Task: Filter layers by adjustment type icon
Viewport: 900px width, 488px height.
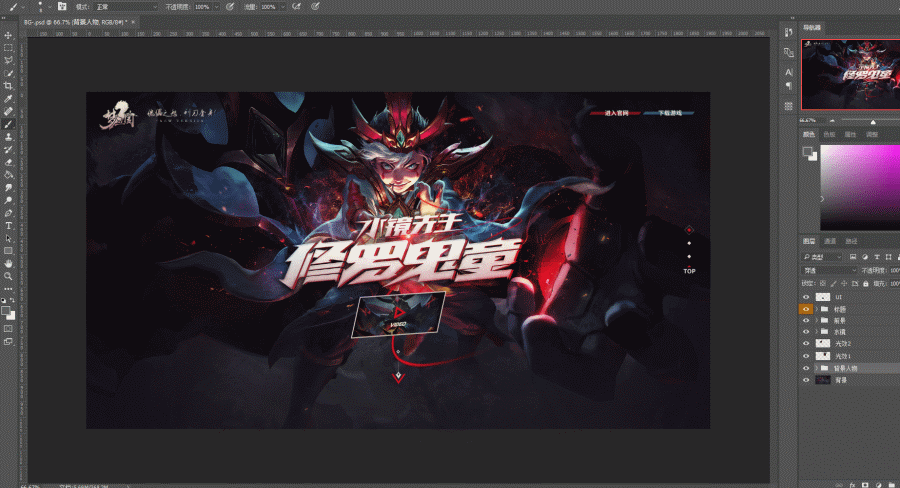Action: (x=865, y=257)
